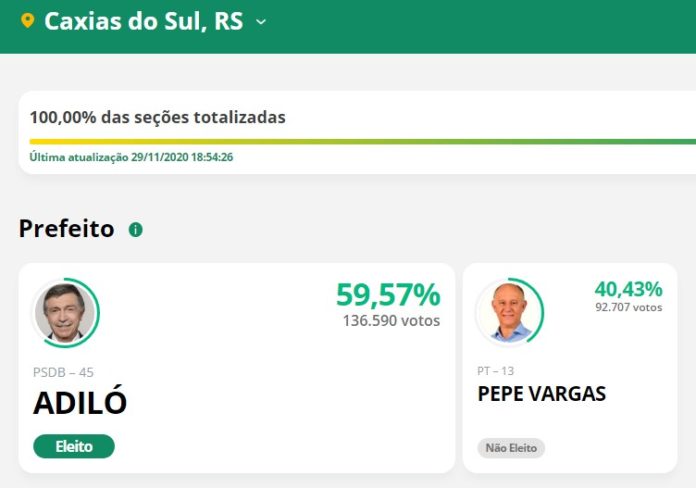This screenshot has width=696, height=488.
Task: Click the yellow location pin icon
Action: click(x=28, y=21)
